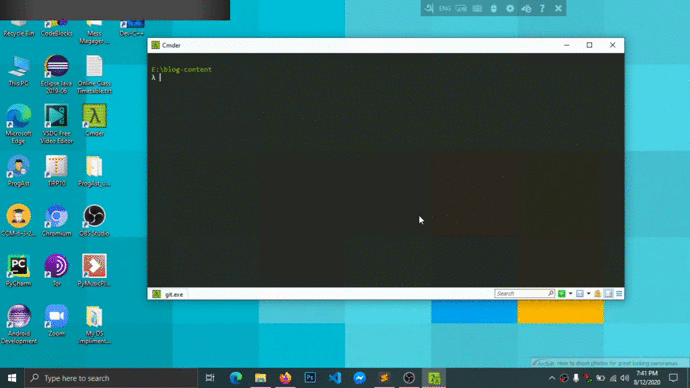The image size is (690, 388).
Task: Open Photoshop from the taskbar
Action: [310, 378]
